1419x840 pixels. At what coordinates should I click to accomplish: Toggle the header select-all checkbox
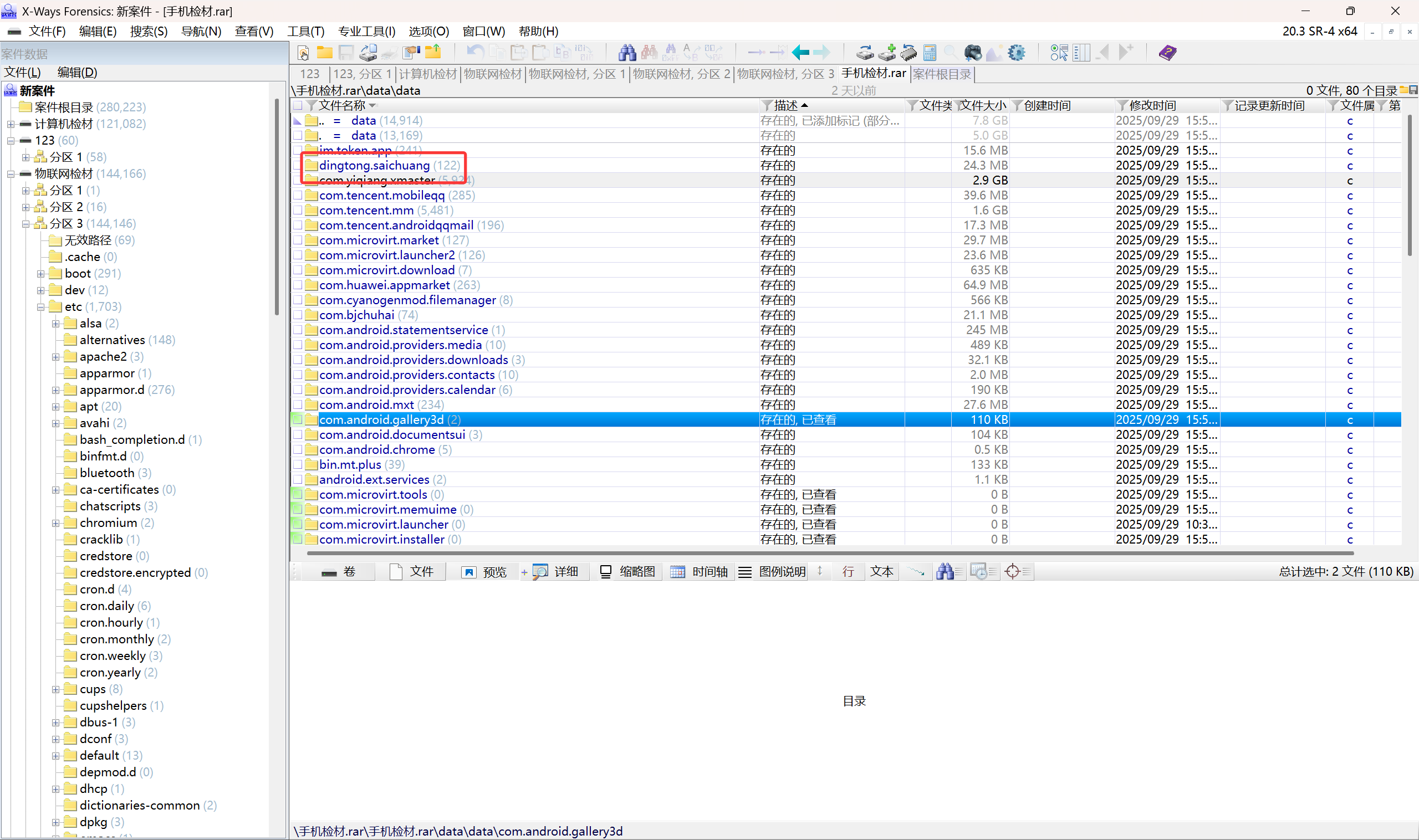tap(298, 105)
